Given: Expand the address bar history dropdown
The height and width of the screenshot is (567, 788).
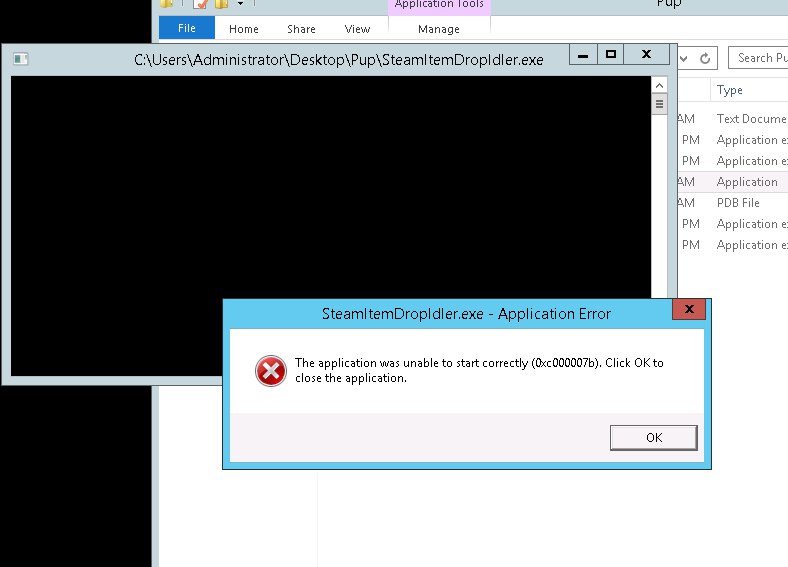Looking at the screenshot, I should pos(683,58).
